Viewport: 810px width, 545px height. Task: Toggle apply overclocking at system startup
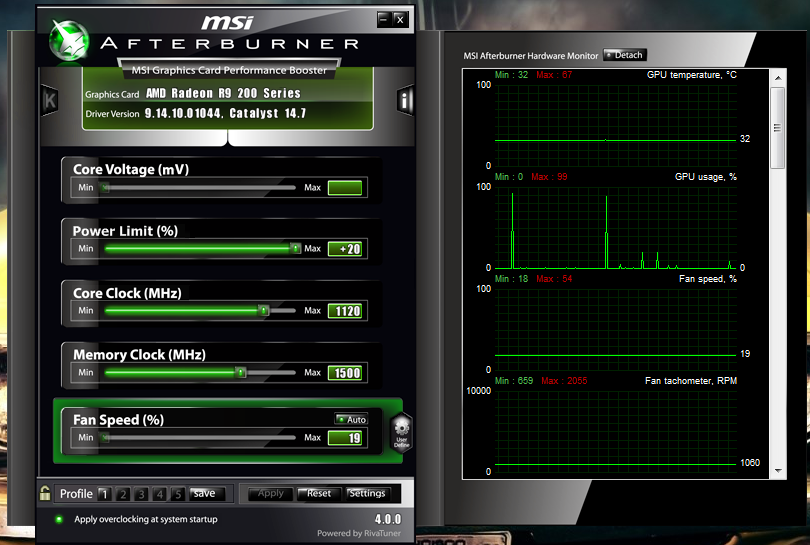(59, 519)
